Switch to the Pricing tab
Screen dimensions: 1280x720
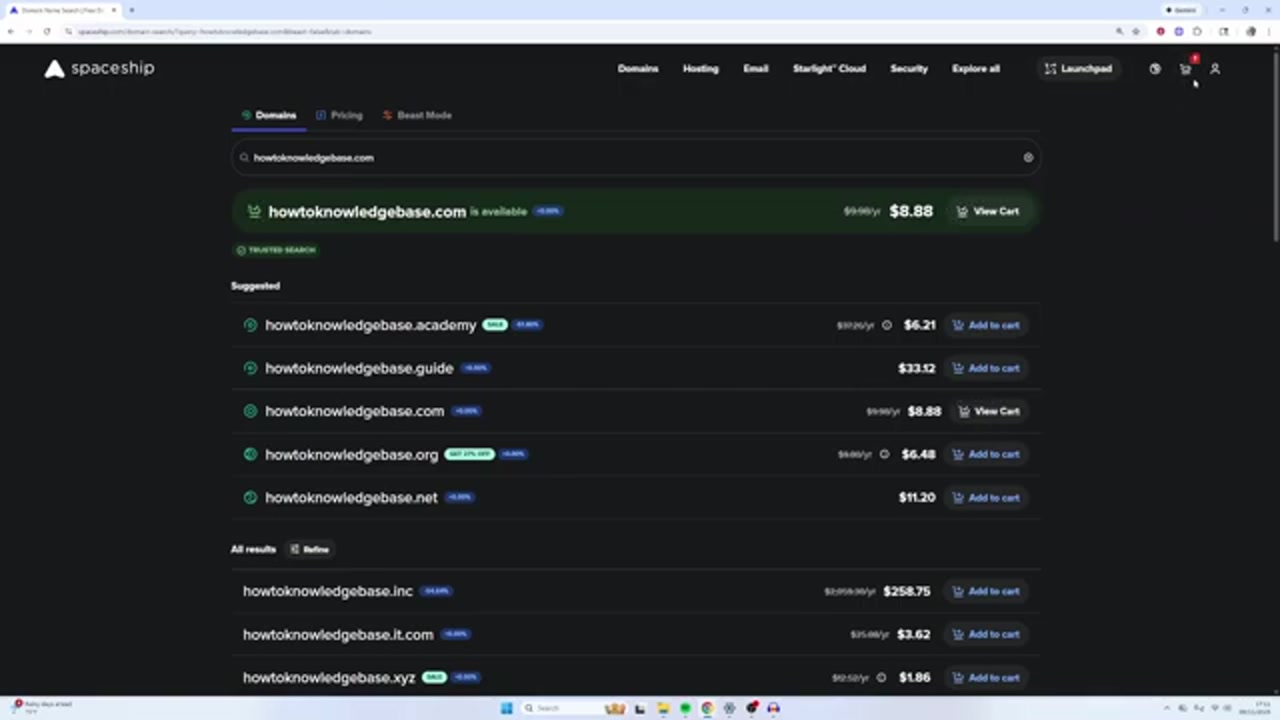339,115
